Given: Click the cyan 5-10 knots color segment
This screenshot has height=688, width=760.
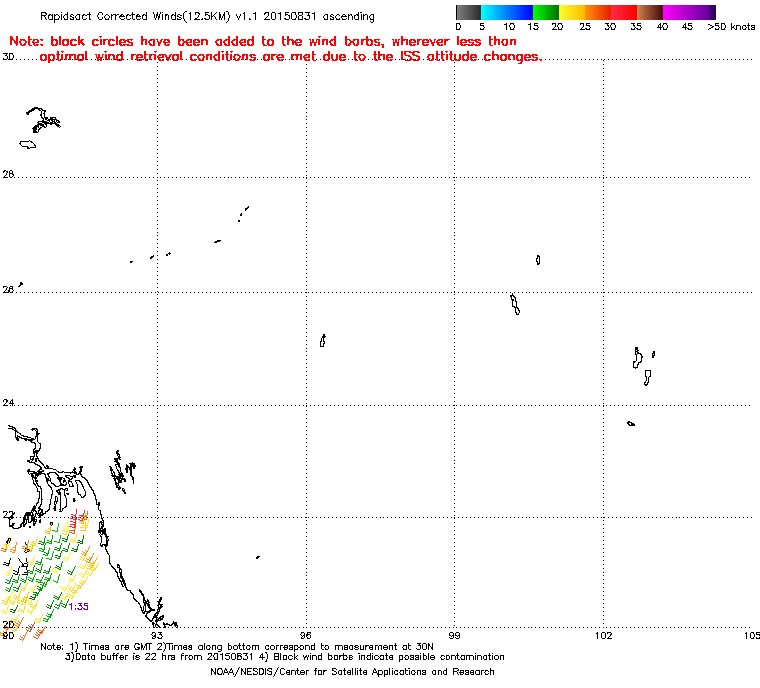Looking at the screenshot, I should pyautogui.click(x=493, y=12).
